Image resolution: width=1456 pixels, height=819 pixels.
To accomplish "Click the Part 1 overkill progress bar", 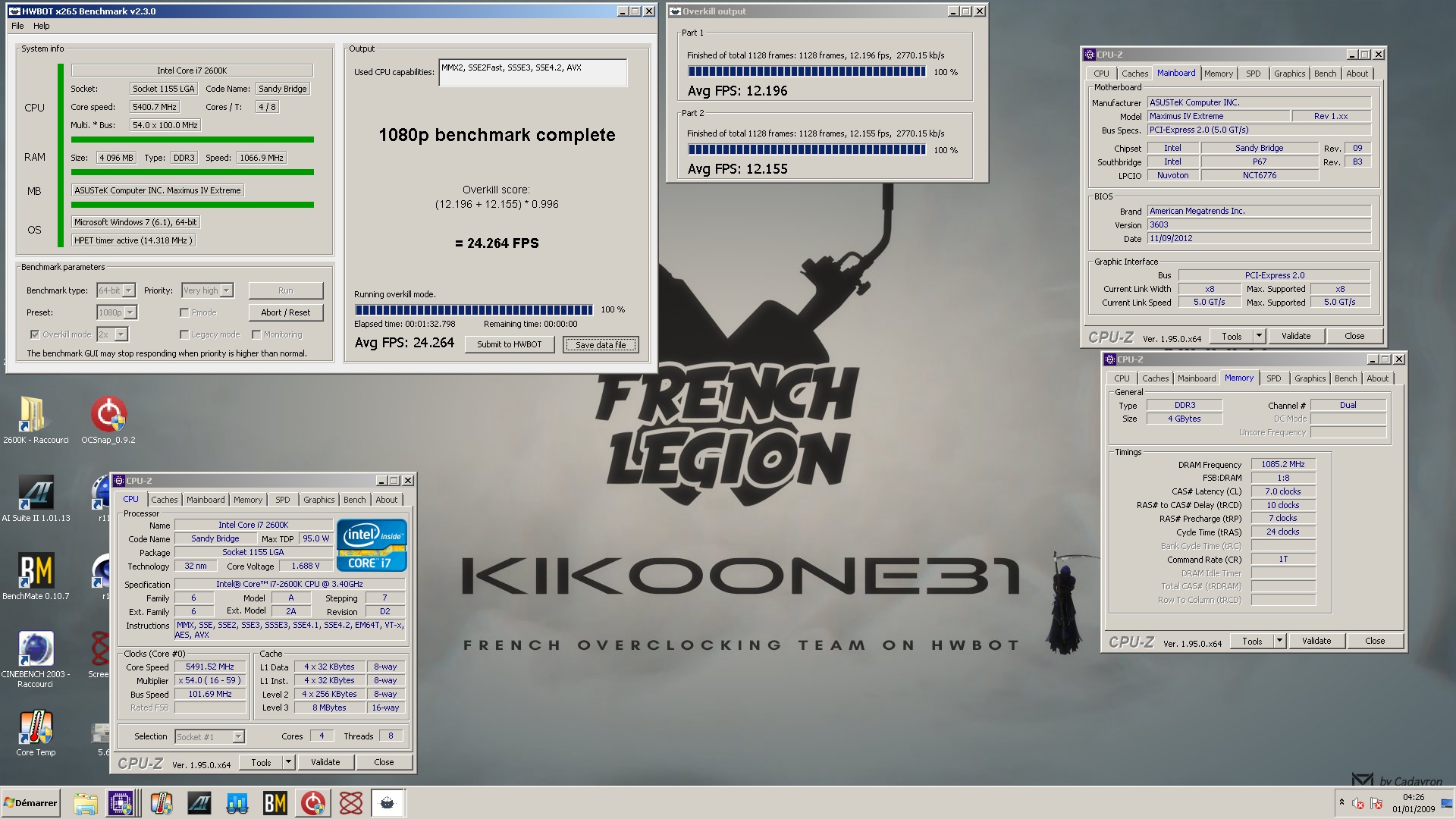I will click(x=807, y=71).
